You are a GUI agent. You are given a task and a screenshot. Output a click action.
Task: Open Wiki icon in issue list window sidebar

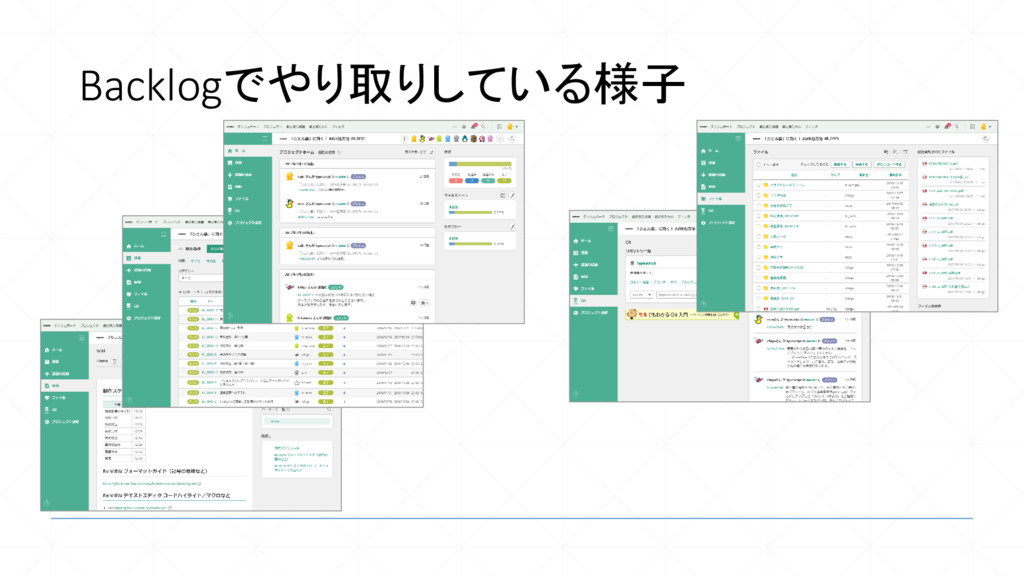point(129,282)
